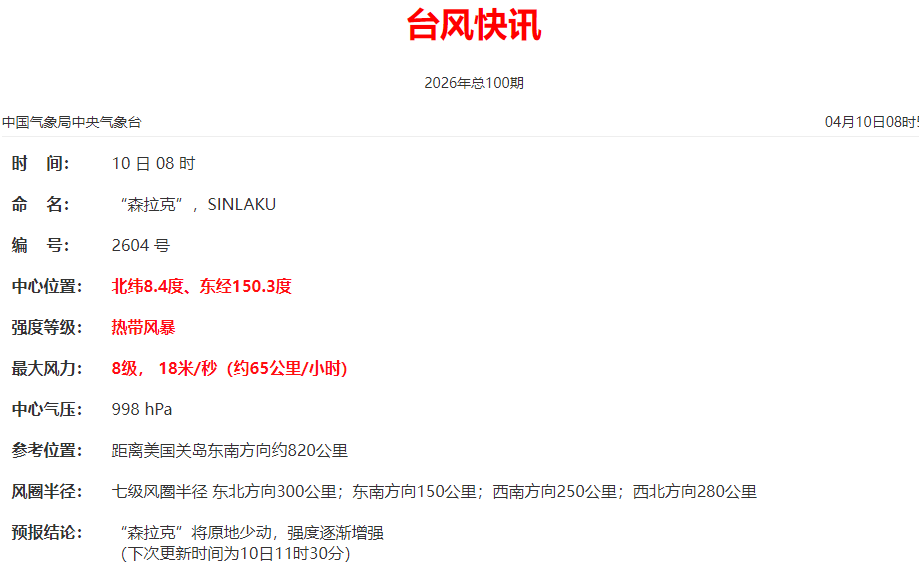Image resolution: width=919 pixels, height=577 pixels.
Task: Click the 中心位置 field label
Action: pos(45,286)
